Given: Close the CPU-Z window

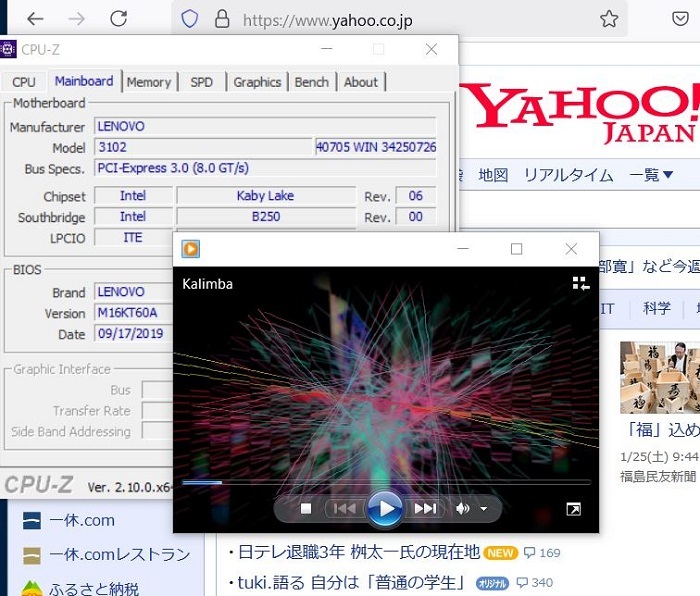Looking at the screenshot, I should click(x=431, y=49).
